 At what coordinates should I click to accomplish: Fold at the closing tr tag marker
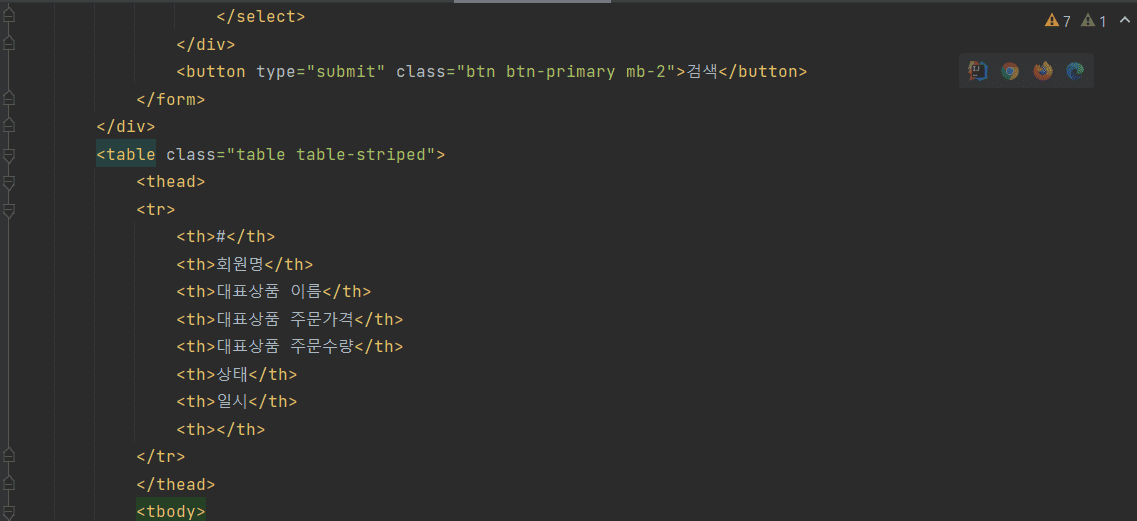click(9, 457)
